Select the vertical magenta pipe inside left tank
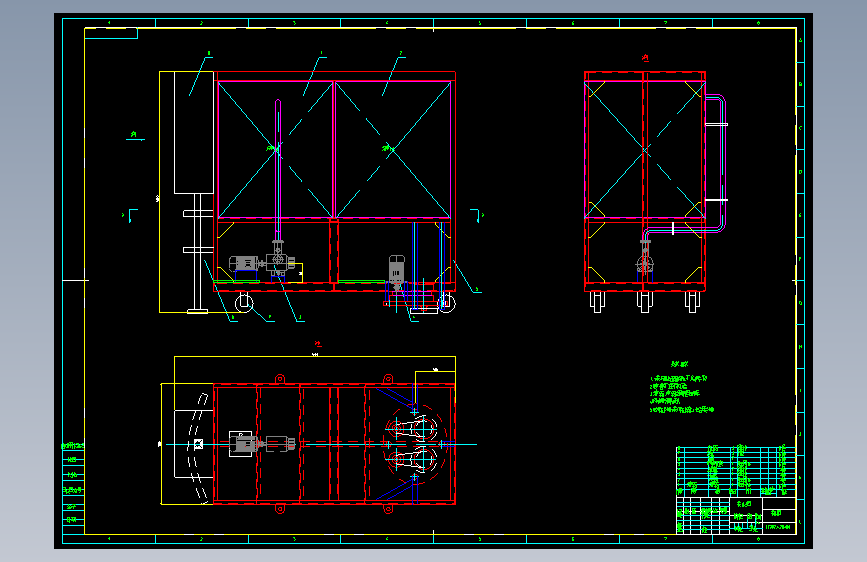Viewport: 867px width, 562px height. click(x=278, y=169)
